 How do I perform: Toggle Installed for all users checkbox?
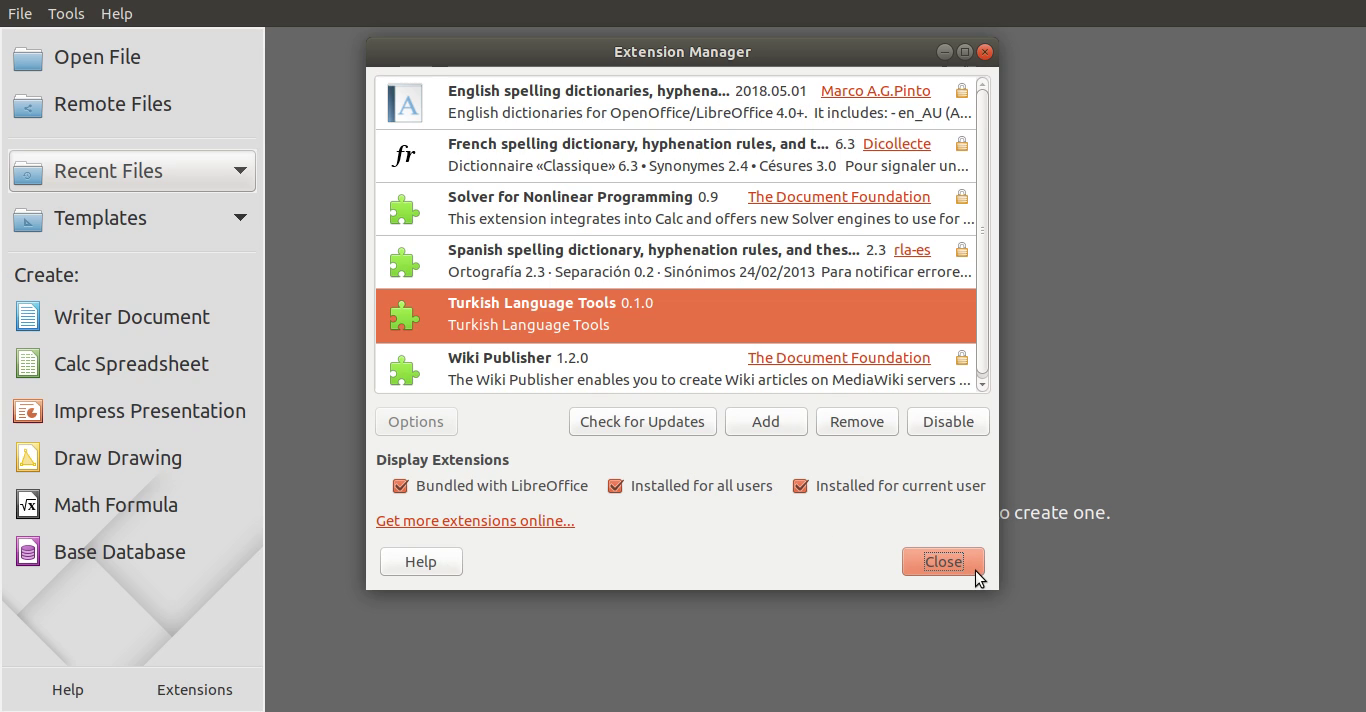pyautogui.click(x=616, y=486)
